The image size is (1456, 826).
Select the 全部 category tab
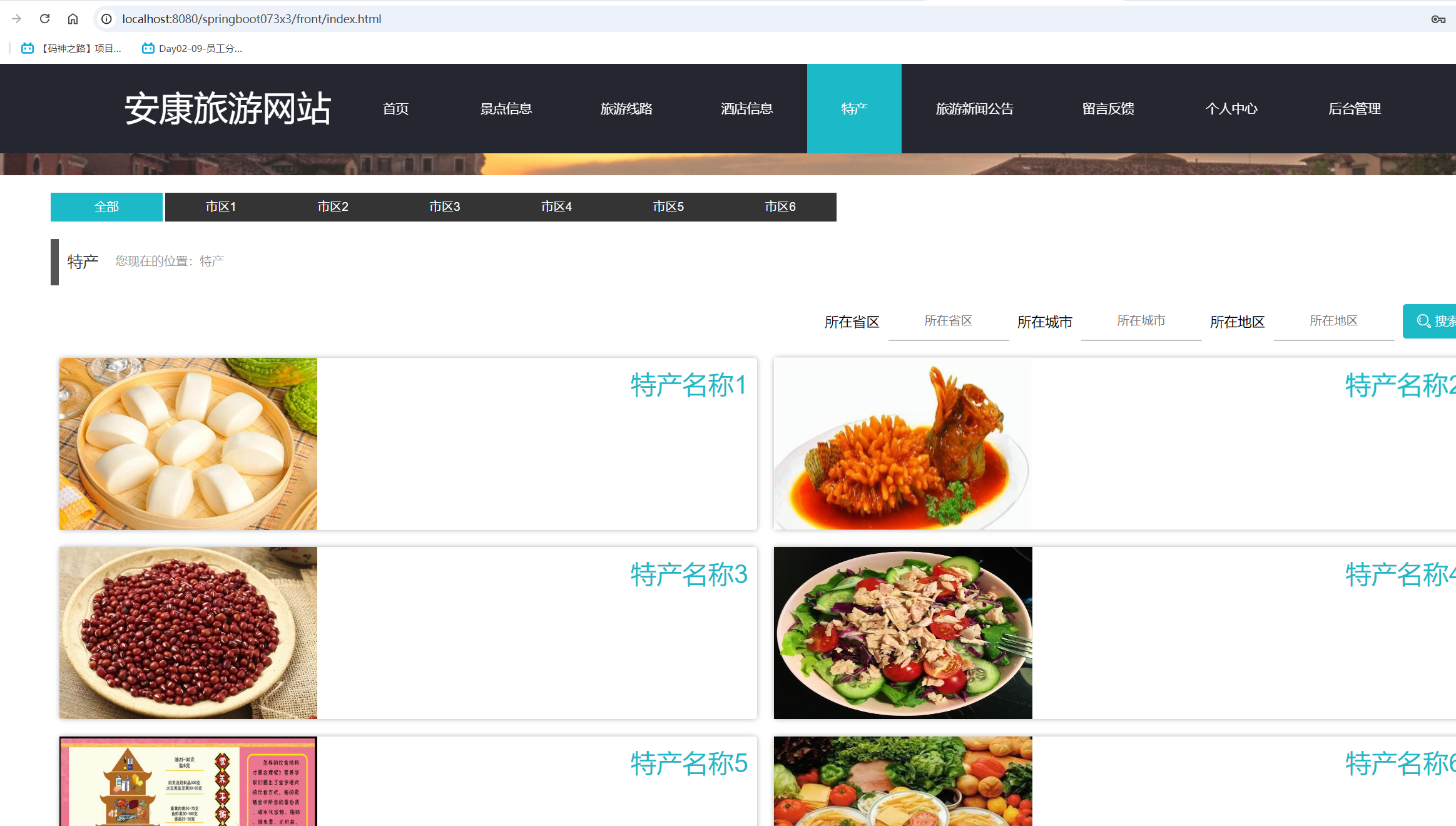106,206
